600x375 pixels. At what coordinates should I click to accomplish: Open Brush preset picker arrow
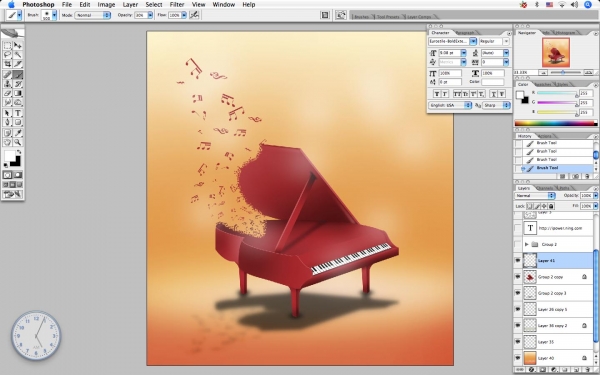coord(54,15)
